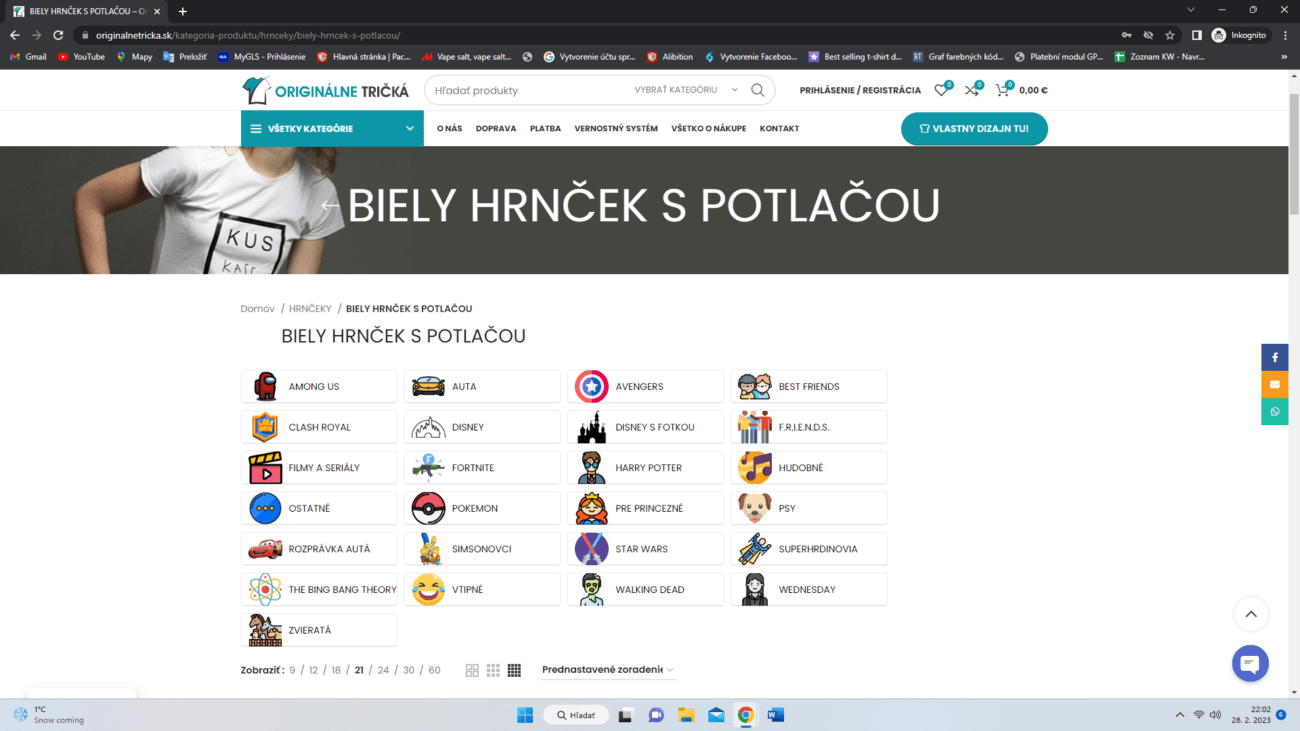The image size is (1300, 731).
Task: Expand the Všetky kategórie menu
Action: (332, 128)
